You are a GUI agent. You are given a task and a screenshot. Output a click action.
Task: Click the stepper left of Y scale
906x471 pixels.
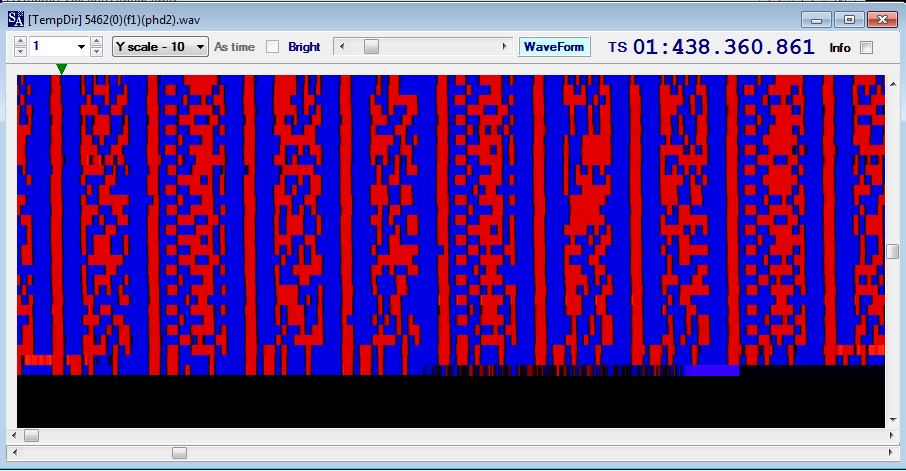(x=97, y=47)
